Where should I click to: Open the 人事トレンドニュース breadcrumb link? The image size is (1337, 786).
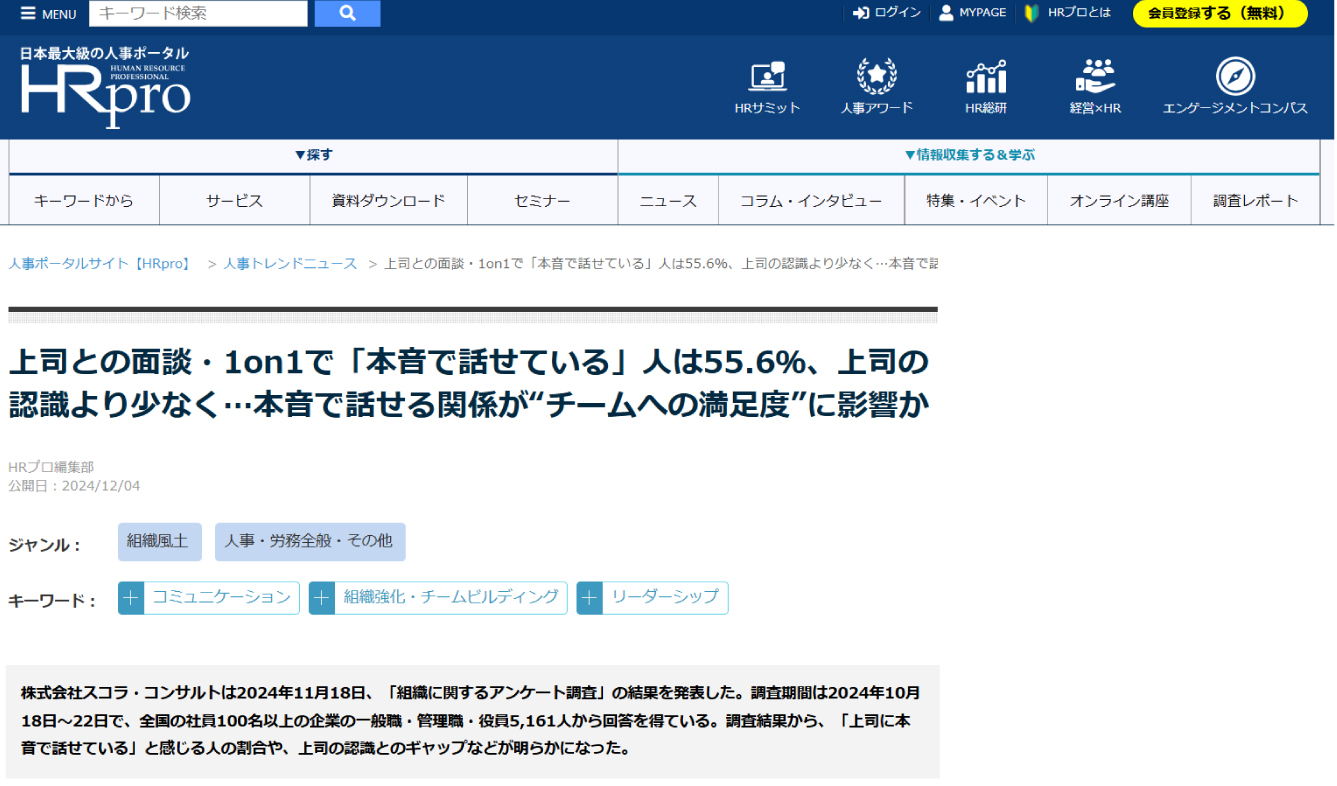[290, 263]
